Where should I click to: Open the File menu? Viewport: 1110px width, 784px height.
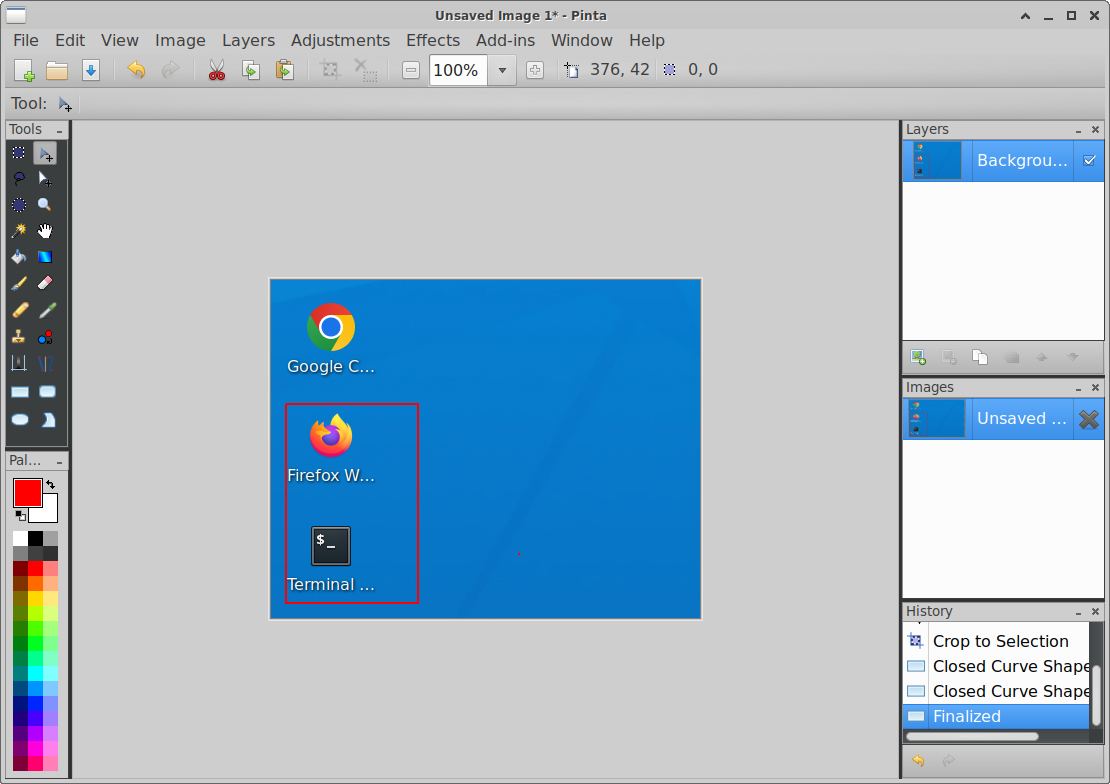point(25,40)
